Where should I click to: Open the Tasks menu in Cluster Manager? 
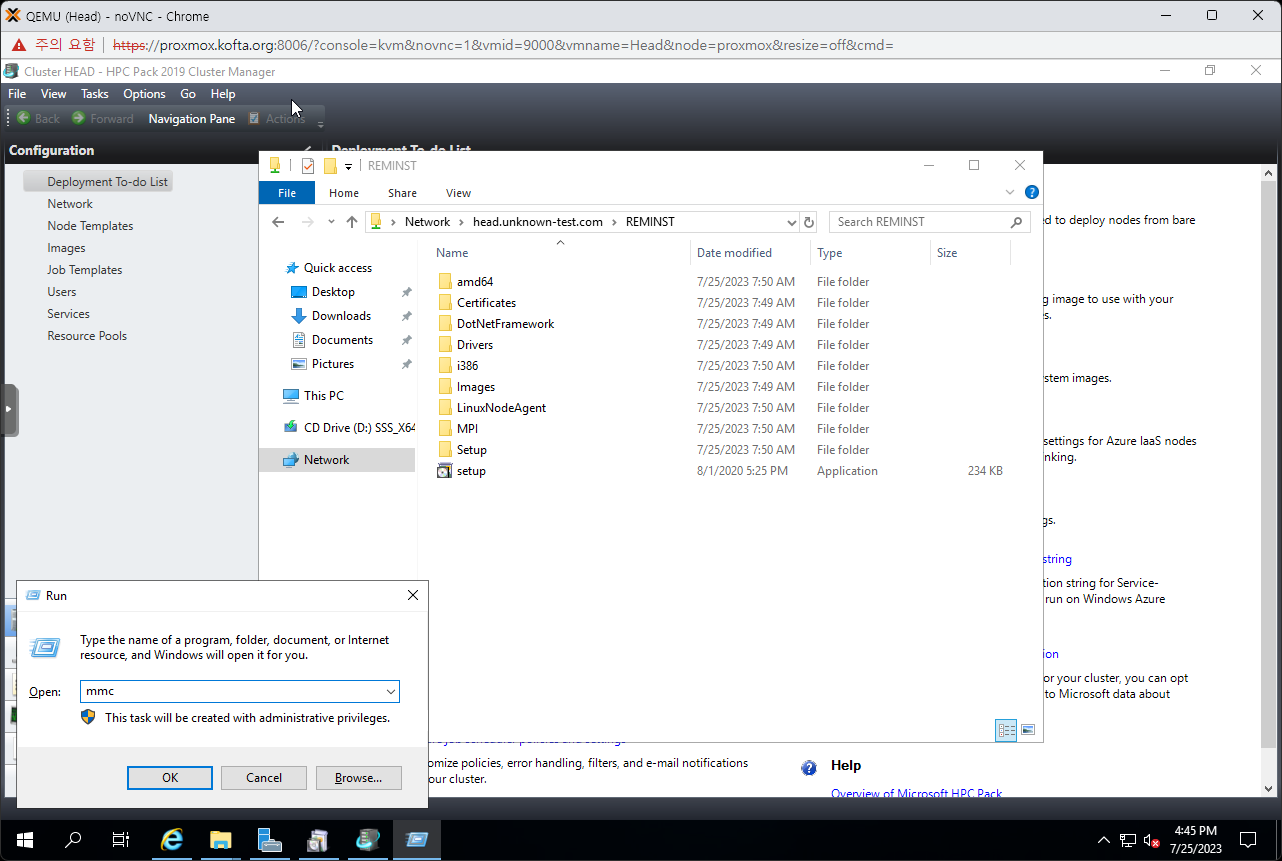coord(95,94)
